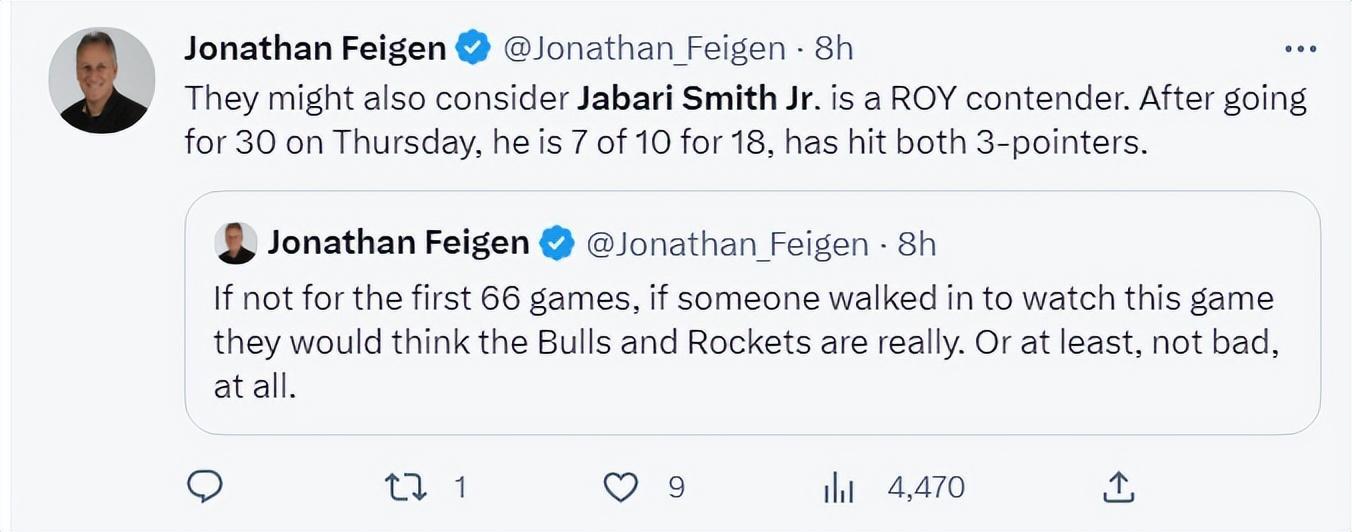Click the view count 4,470
This screenshot has width=1352, height=532.
point(926,487)
